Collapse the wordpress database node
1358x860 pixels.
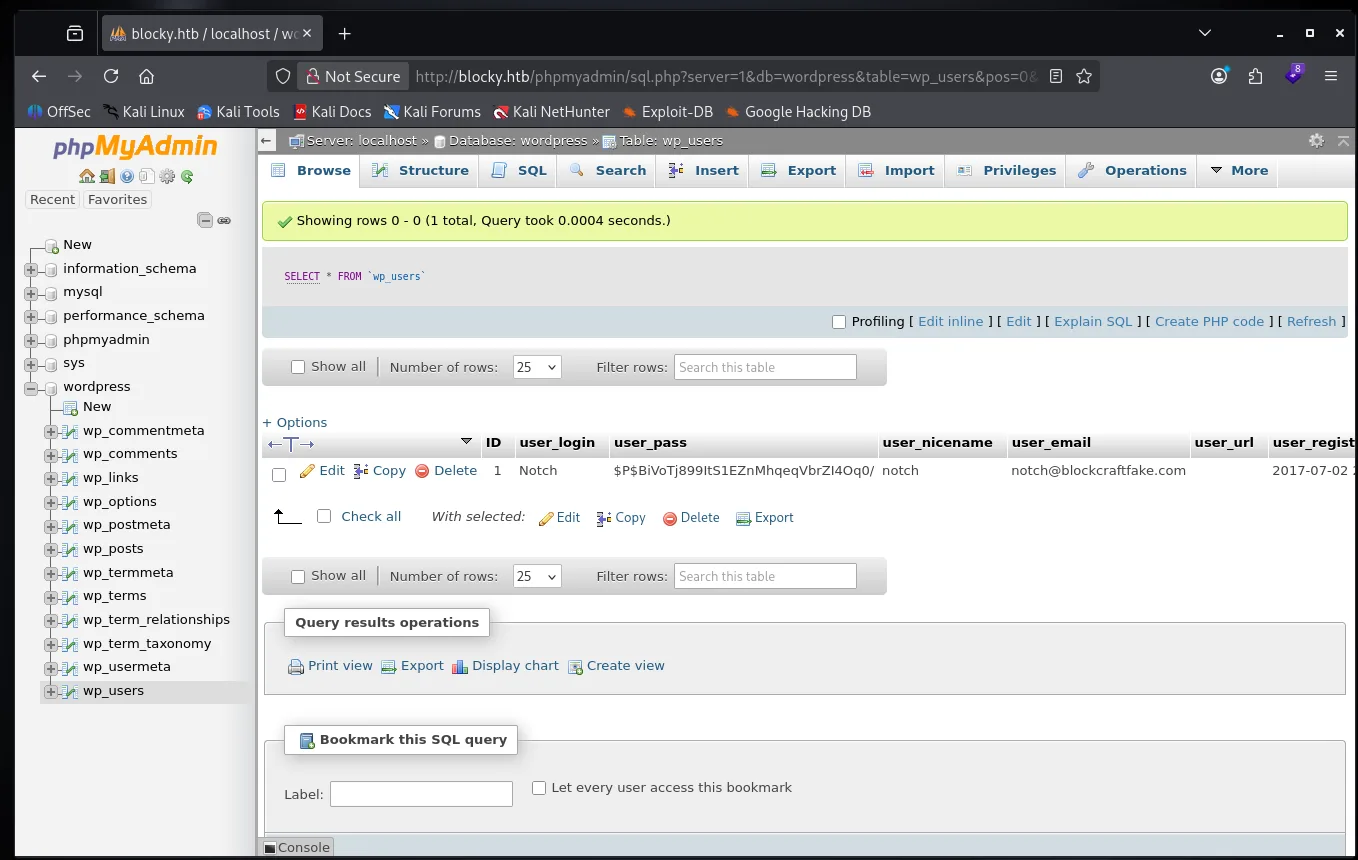click(31, 389)
